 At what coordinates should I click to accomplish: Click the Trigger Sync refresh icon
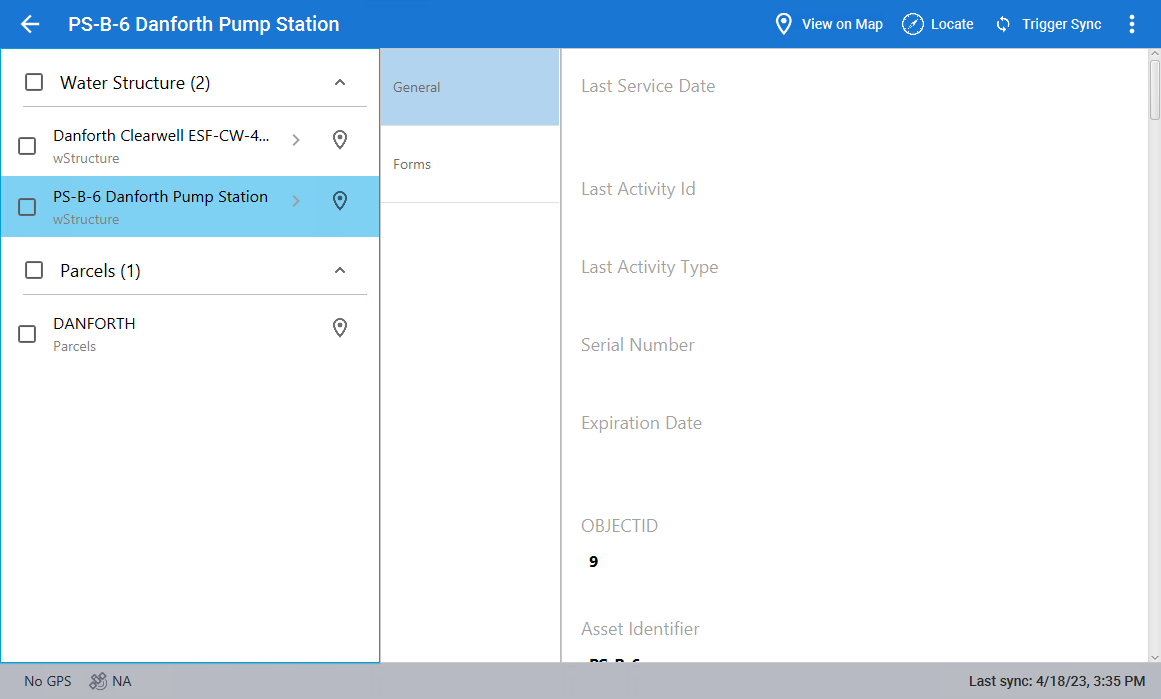[x=1003, y=24]
